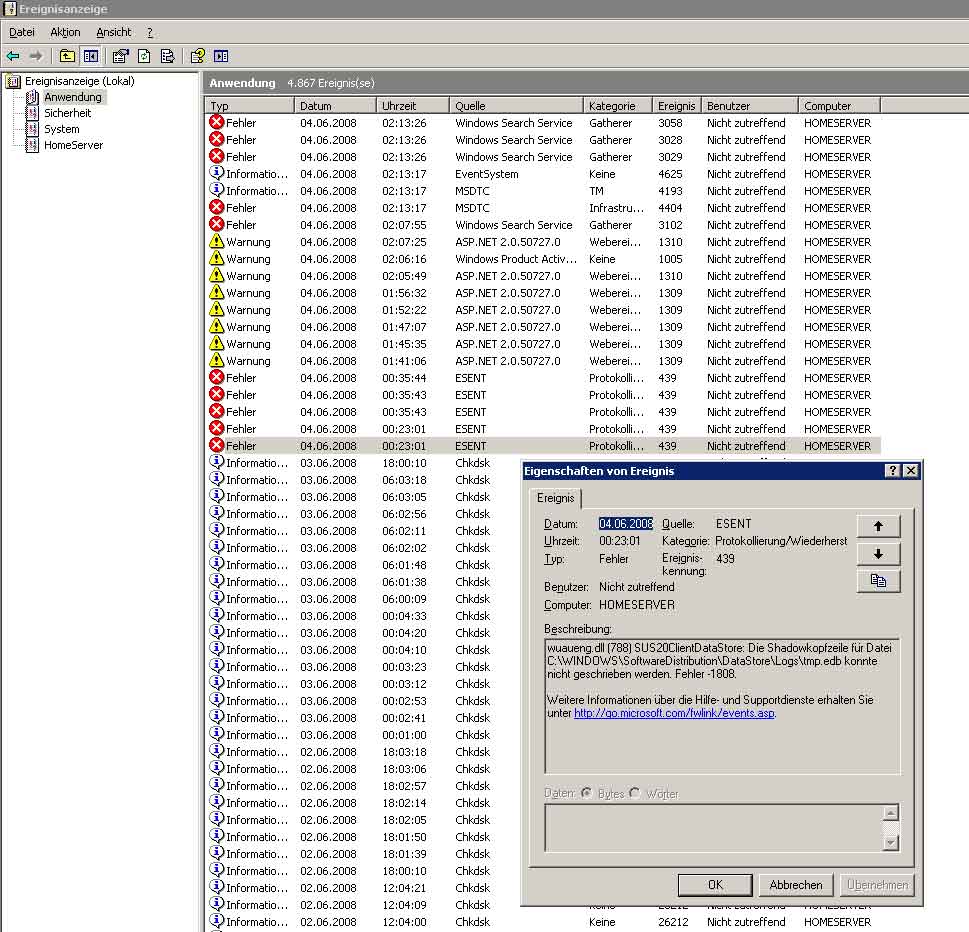The height and width of the screenshot is (932, 969).
Task: Select the Bytes radio button
Action: pyautogui.click(x=586, y=793)
